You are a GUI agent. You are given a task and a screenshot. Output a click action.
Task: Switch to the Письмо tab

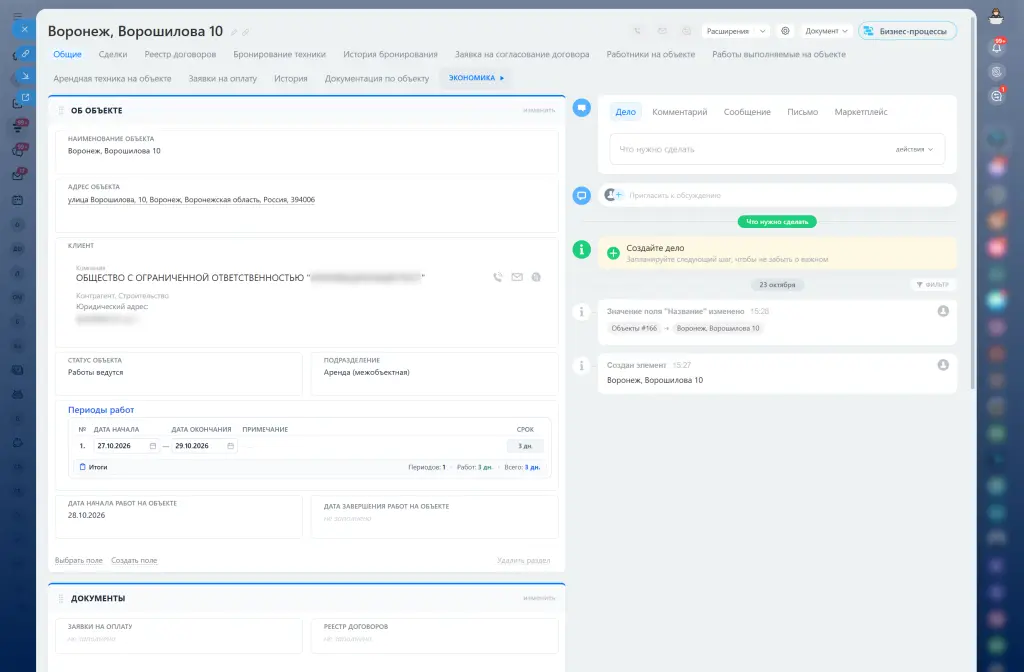[x=803, y=112]
